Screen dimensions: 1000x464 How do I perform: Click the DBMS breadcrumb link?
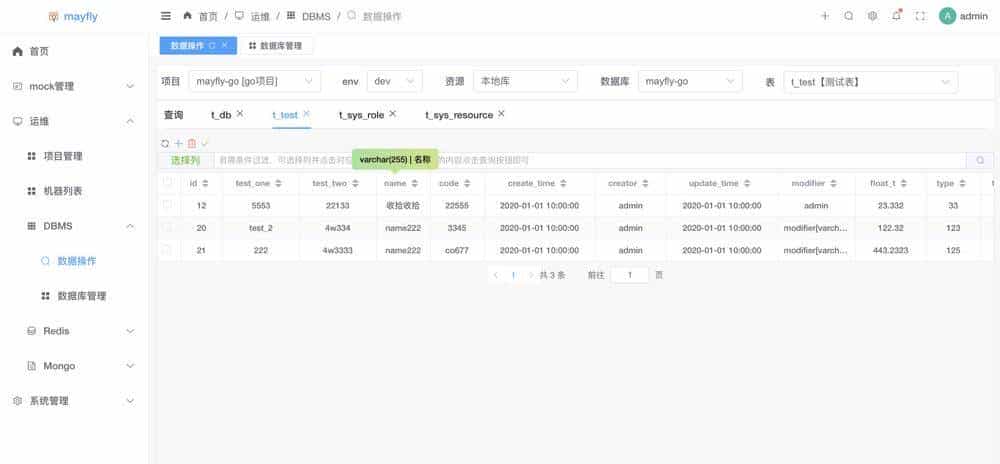[x=316, y=17]
